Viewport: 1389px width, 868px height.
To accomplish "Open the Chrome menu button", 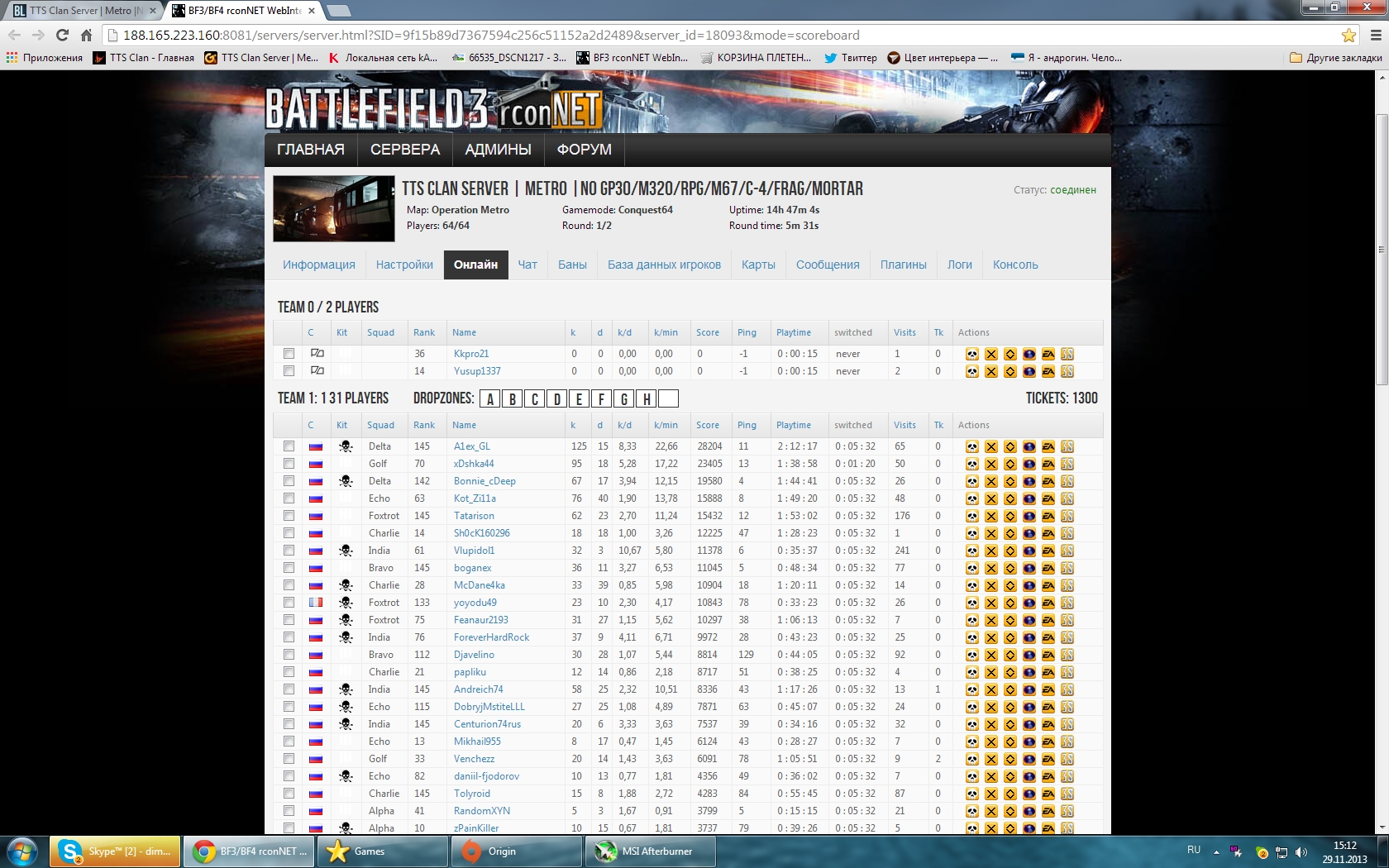I will coord(1376,35).
